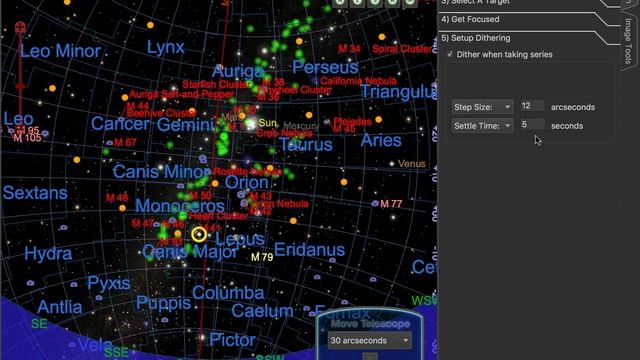Screen dimensions: 640x360
Task: Select the M 79 object label
Action: tap(262, 257)
